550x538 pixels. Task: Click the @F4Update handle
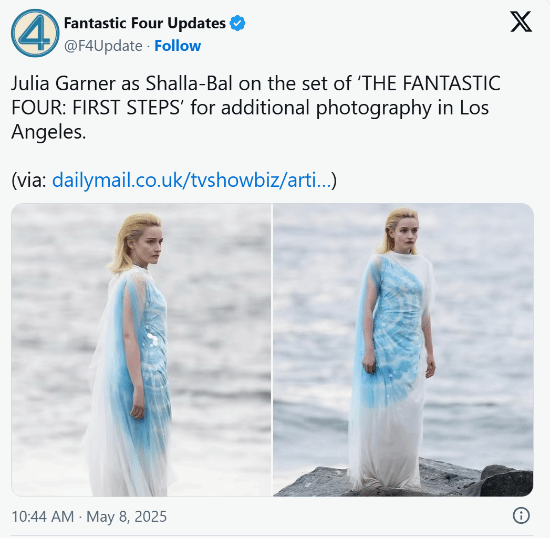click(x=103, y=46)
